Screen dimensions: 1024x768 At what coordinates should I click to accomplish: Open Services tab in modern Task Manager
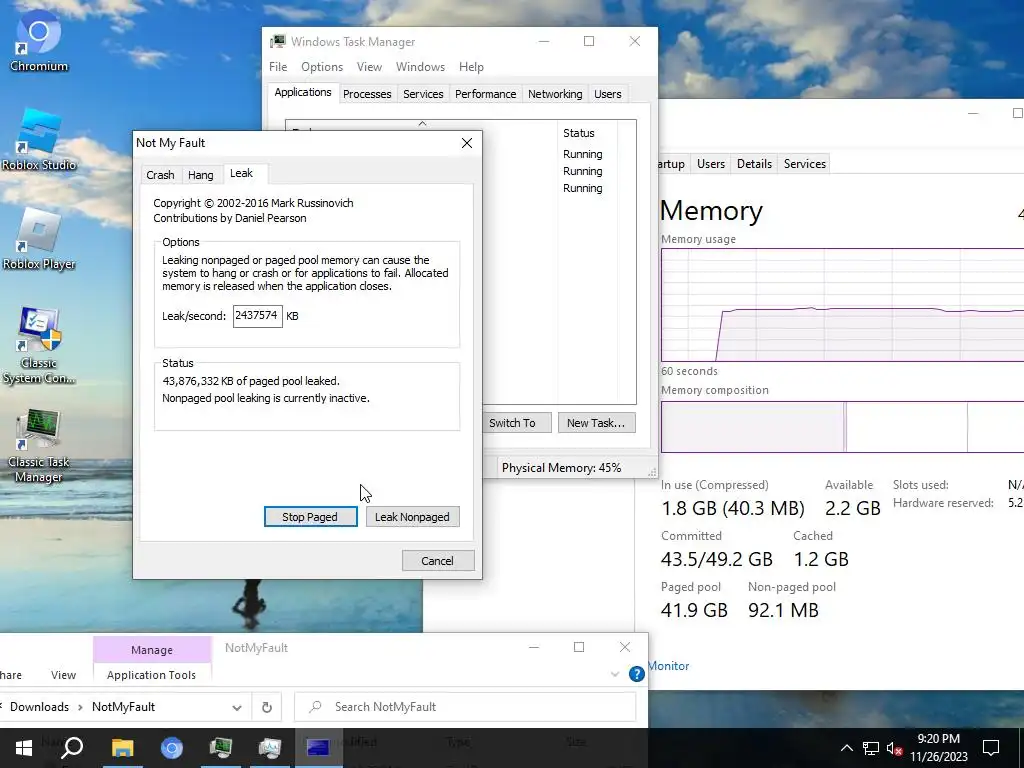click(805, 164)
